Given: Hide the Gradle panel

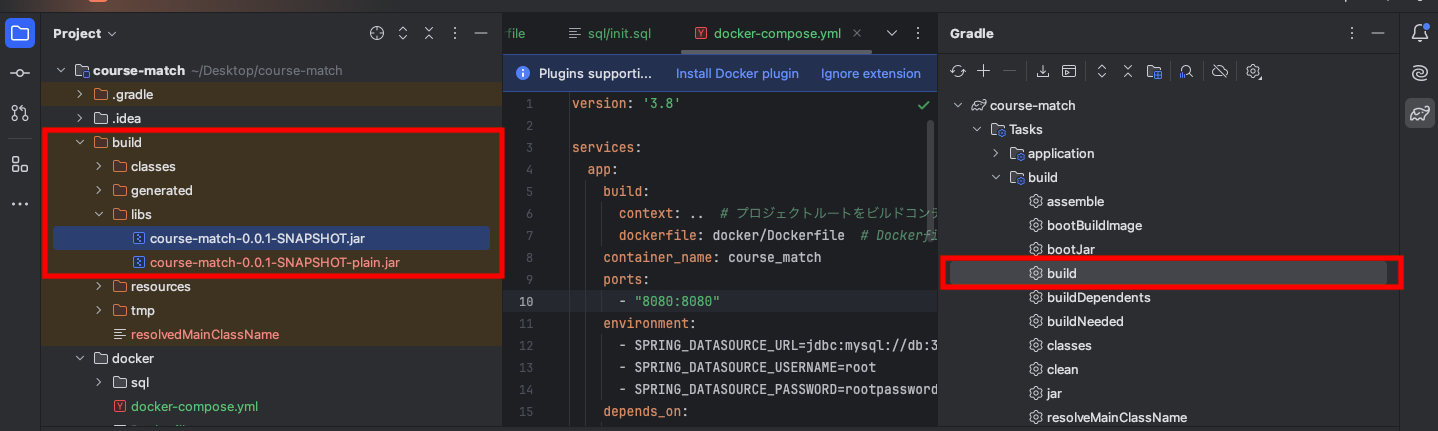Looking at the screenshot, I should pyautogui.click(x=1379, y=33).
